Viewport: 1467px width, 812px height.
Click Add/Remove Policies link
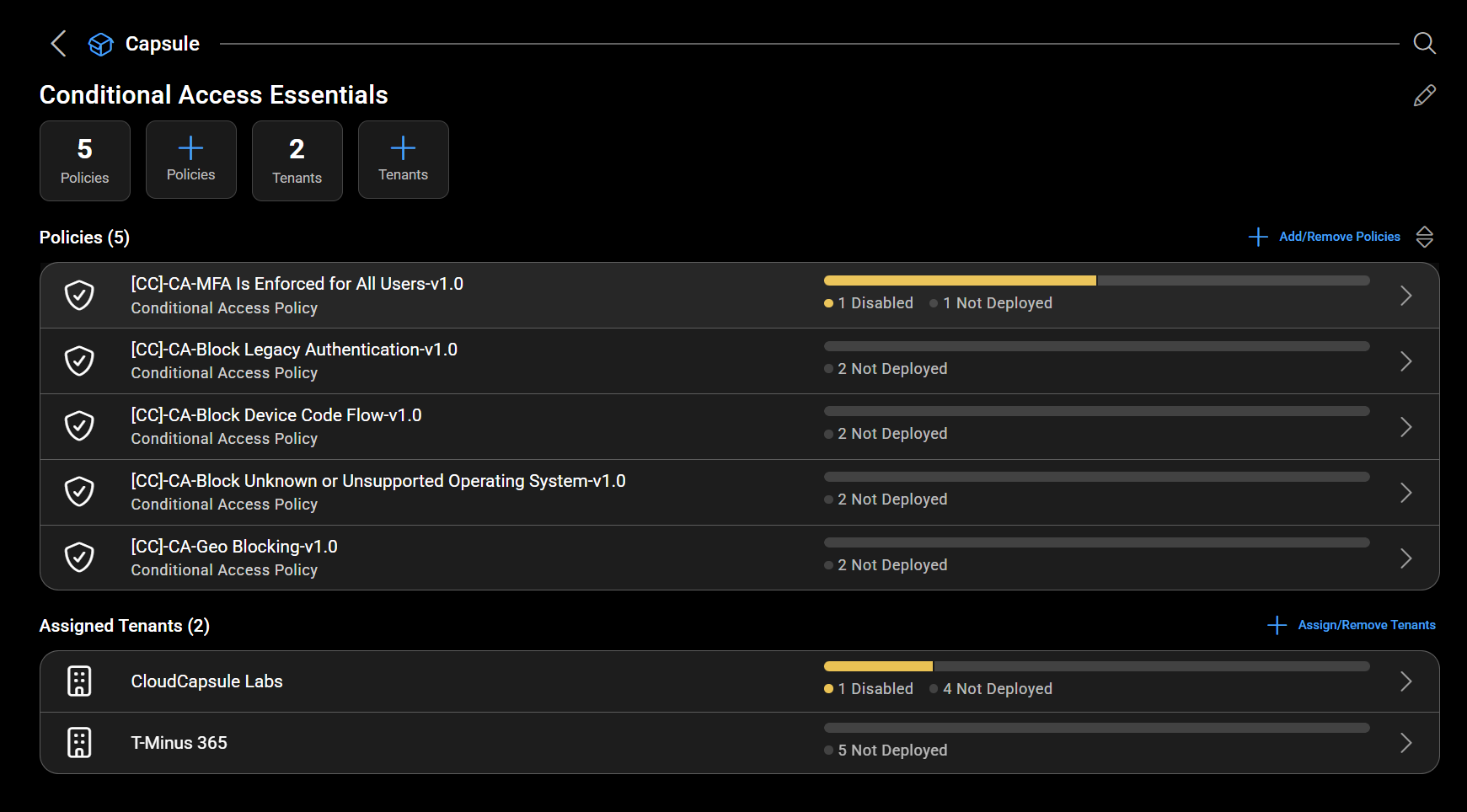pos(1339,237)
